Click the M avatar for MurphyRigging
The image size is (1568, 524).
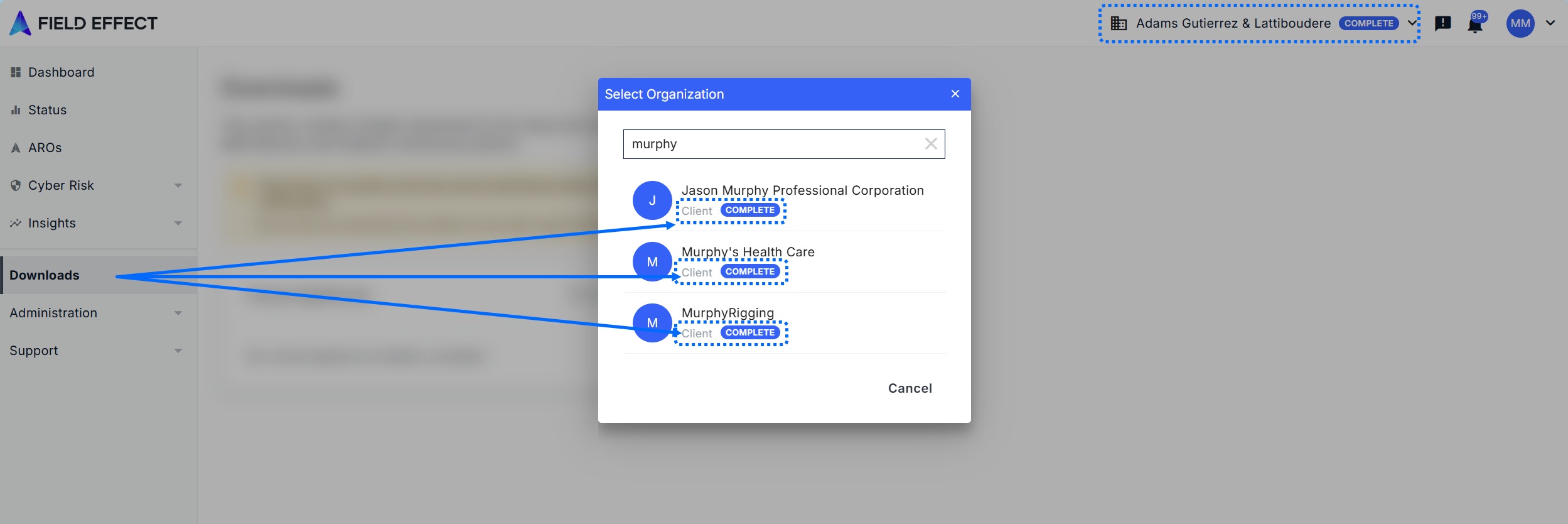click(652, 323)
